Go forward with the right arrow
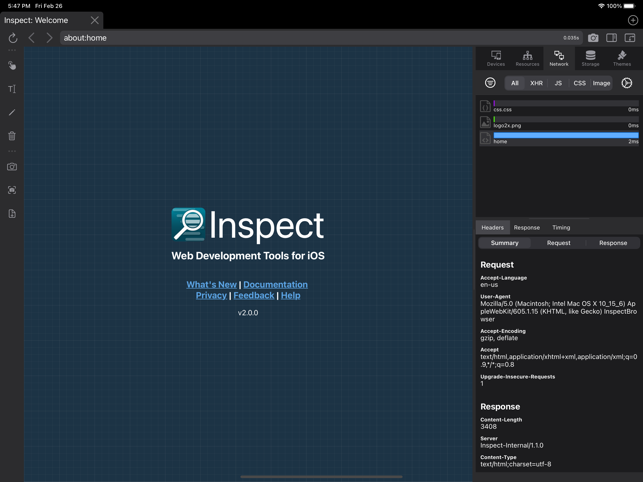Viewport: 643px width, 482px height. (x=49, y=38)
